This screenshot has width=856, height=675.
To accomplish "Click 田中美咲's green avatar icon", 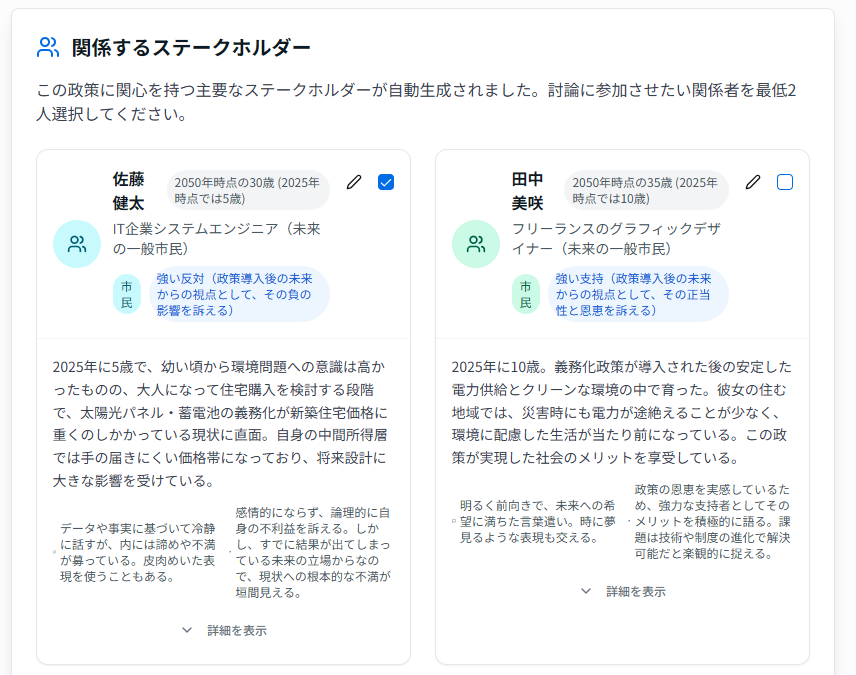I will [x=476, y=244].
